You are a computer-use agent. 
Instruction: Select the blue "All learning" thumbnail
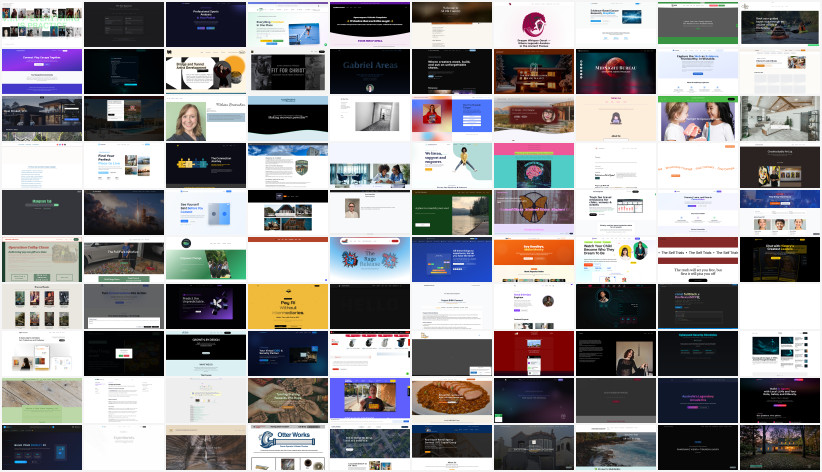452,260
